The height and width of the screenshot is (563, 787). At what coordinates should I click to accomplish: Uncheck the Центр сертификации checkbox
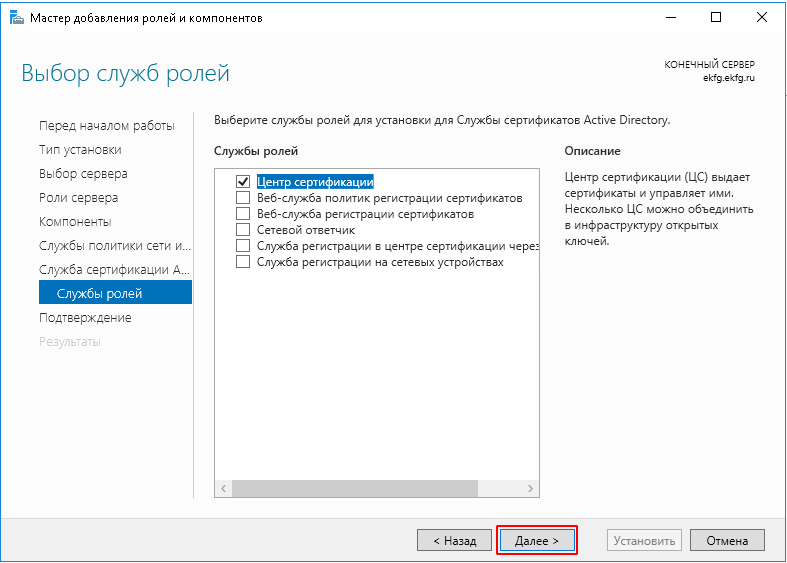coord(242,182)
